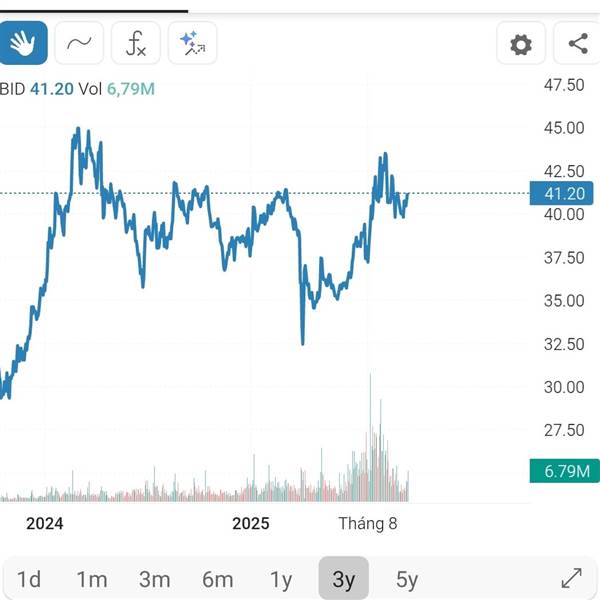Click the share chart icon

tap(577, 44)
